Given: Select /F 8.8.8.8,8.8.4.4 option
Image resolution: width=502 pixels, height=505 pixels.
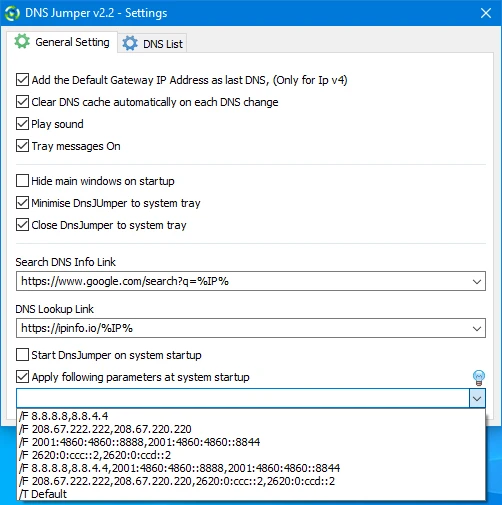Looking at the screenshot, I should [x=251, y=416].
